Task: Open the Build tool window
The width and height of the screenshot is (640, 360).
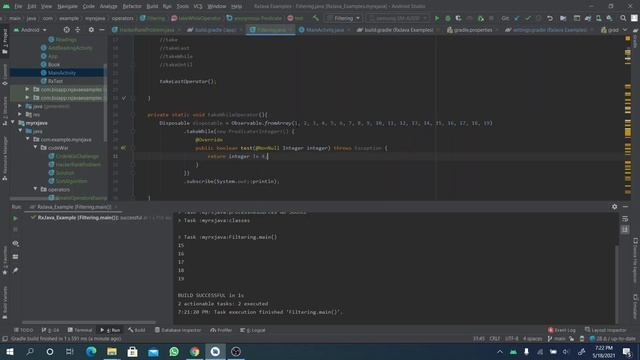Action: pos(137,330)
